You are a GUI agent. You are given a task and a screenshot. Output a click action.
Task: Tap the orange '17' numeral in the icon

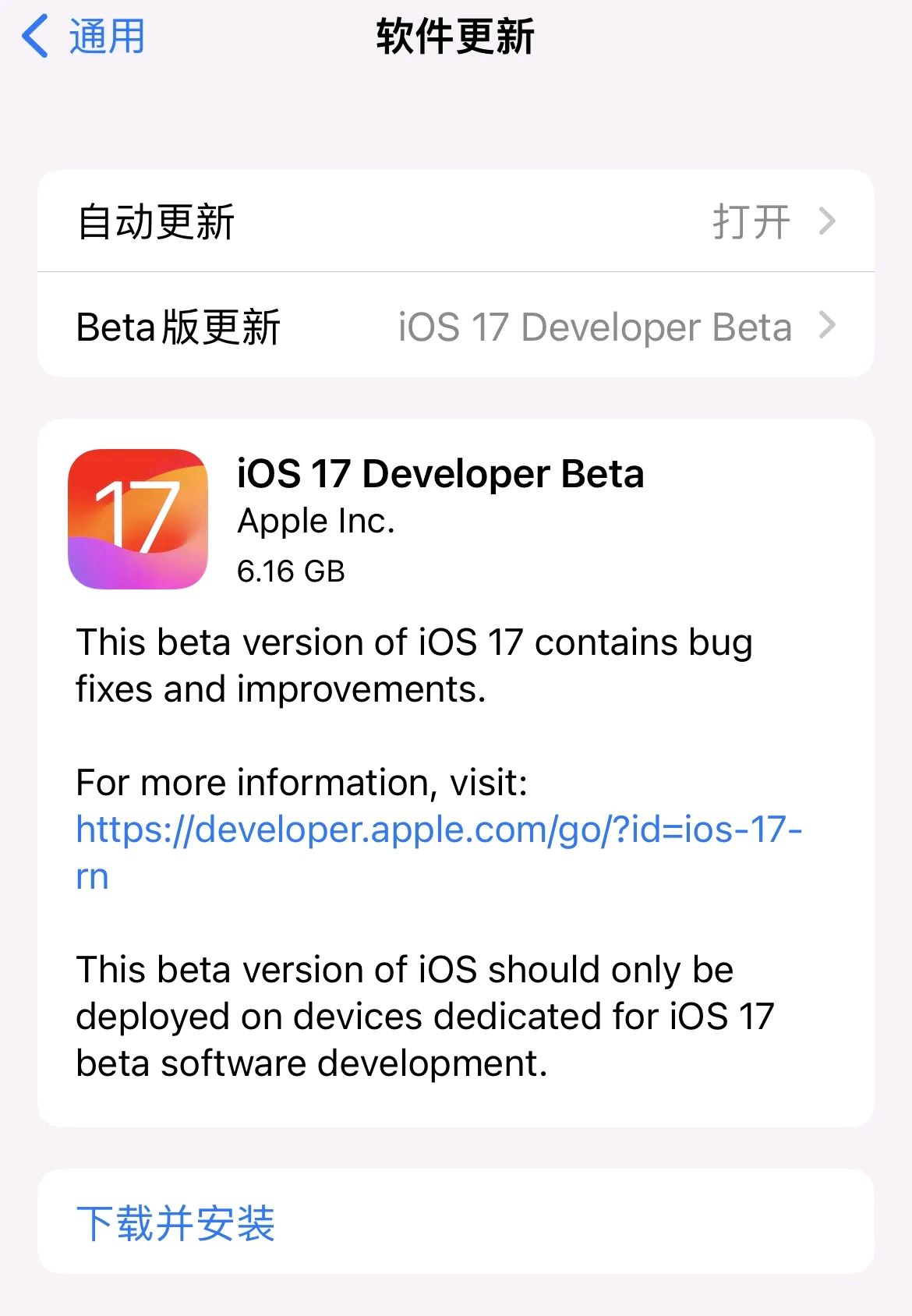138,515
